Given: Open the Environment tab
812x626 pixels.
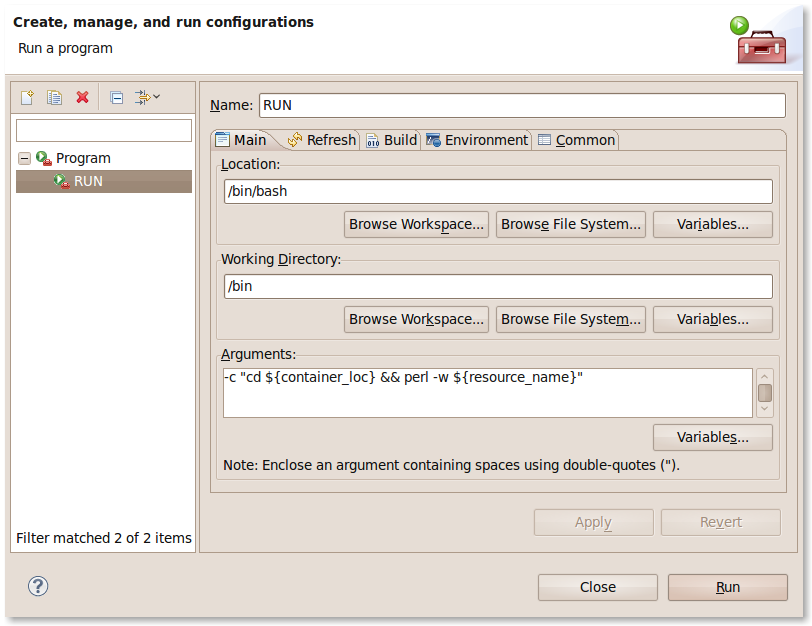Looking at the screenshot, I should click(x=477, y=140).
